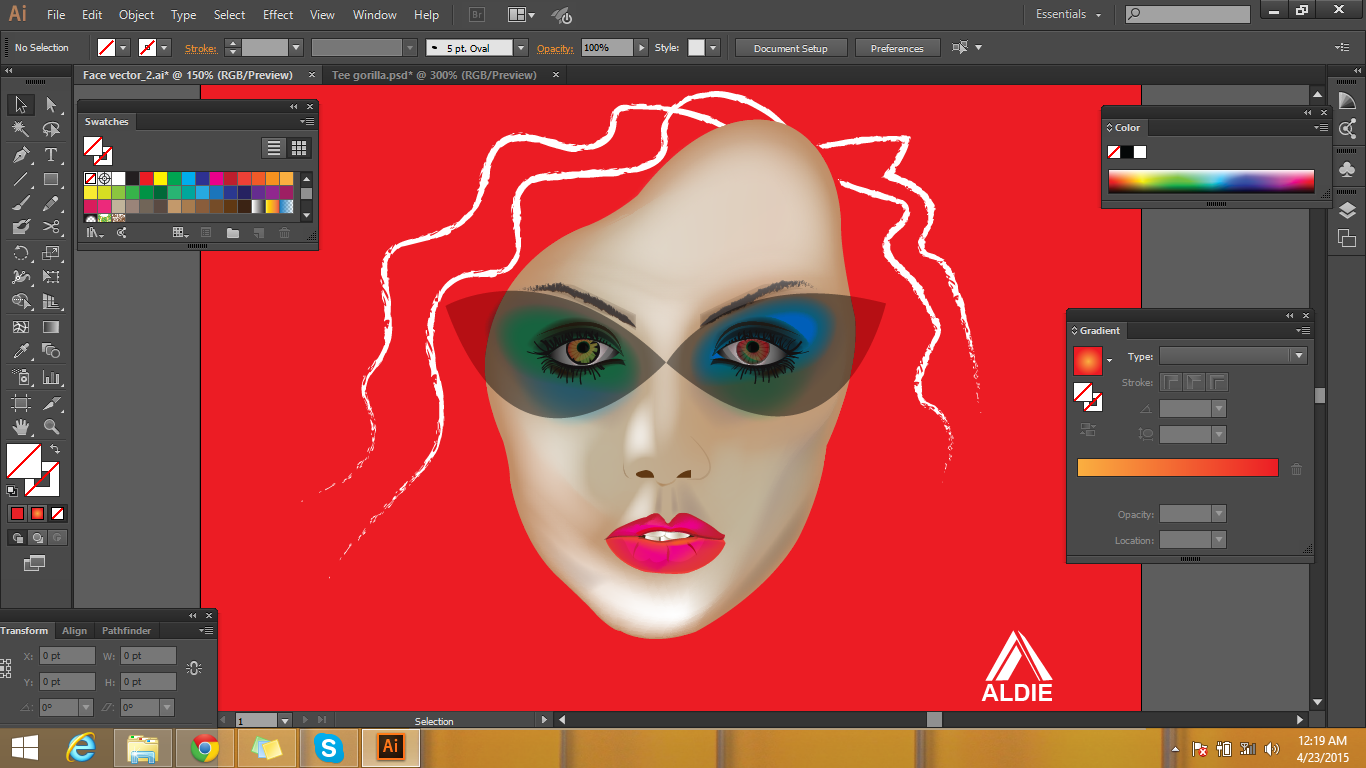1366x768 pixels.
Task: Open the Object menu
Action: point(136,15)
